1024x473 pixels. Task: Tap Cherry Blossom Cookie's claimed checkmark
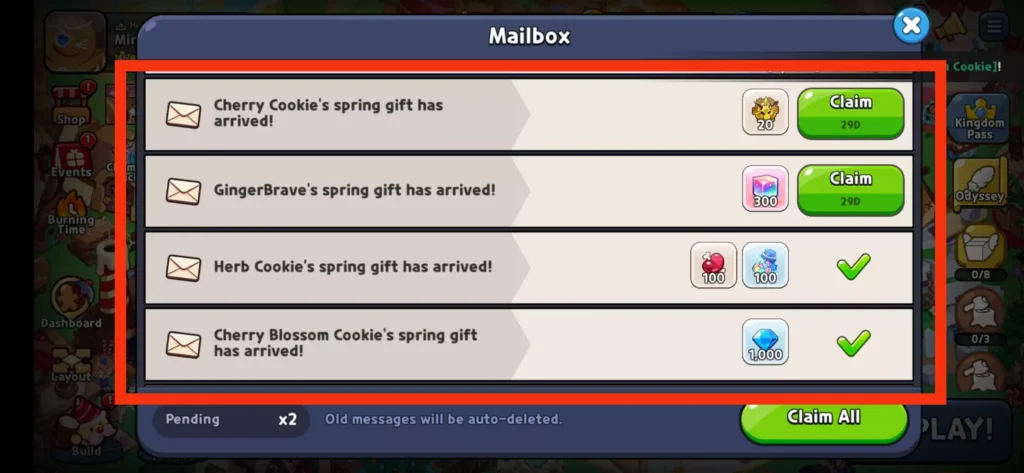(x=854, y=343)
